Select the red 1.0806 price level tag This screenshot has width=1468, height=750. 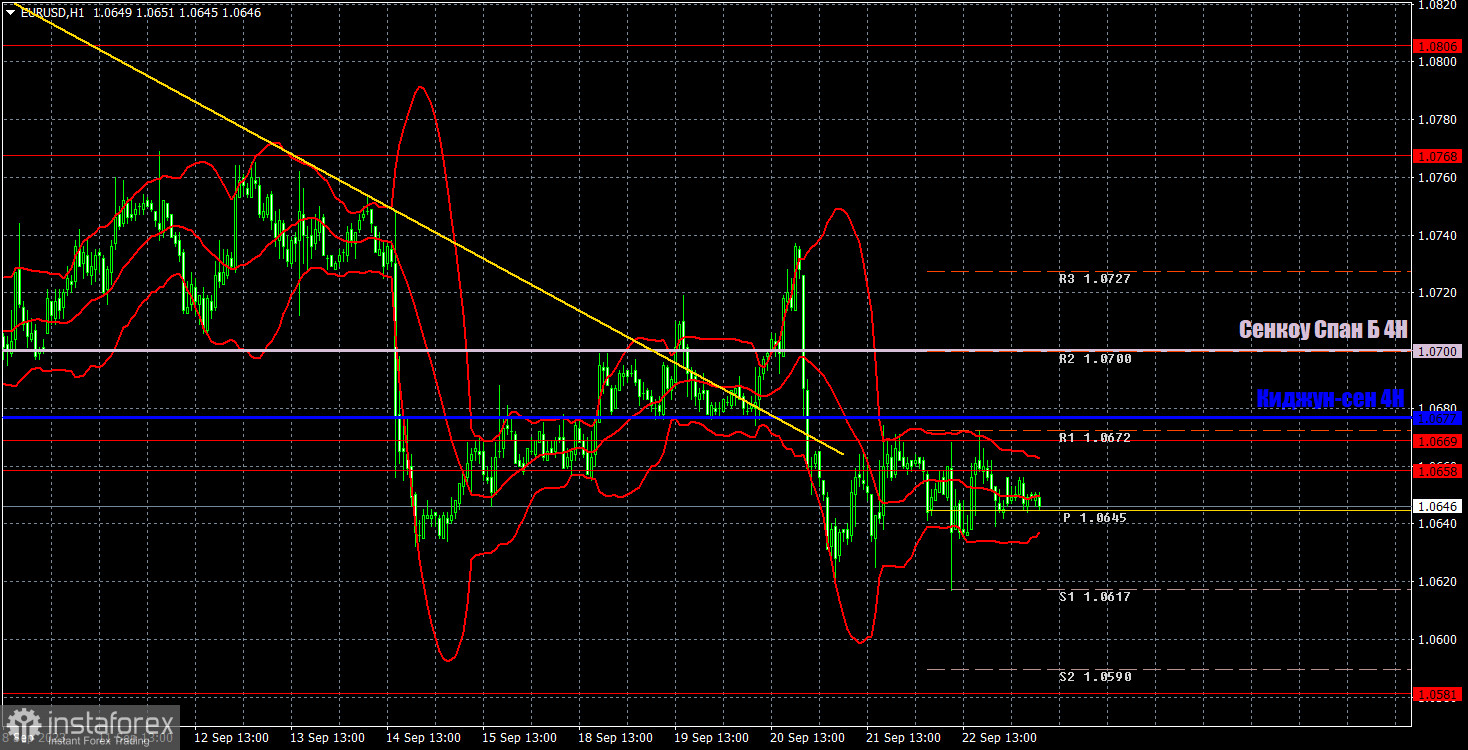click(x=1438, y=46)
